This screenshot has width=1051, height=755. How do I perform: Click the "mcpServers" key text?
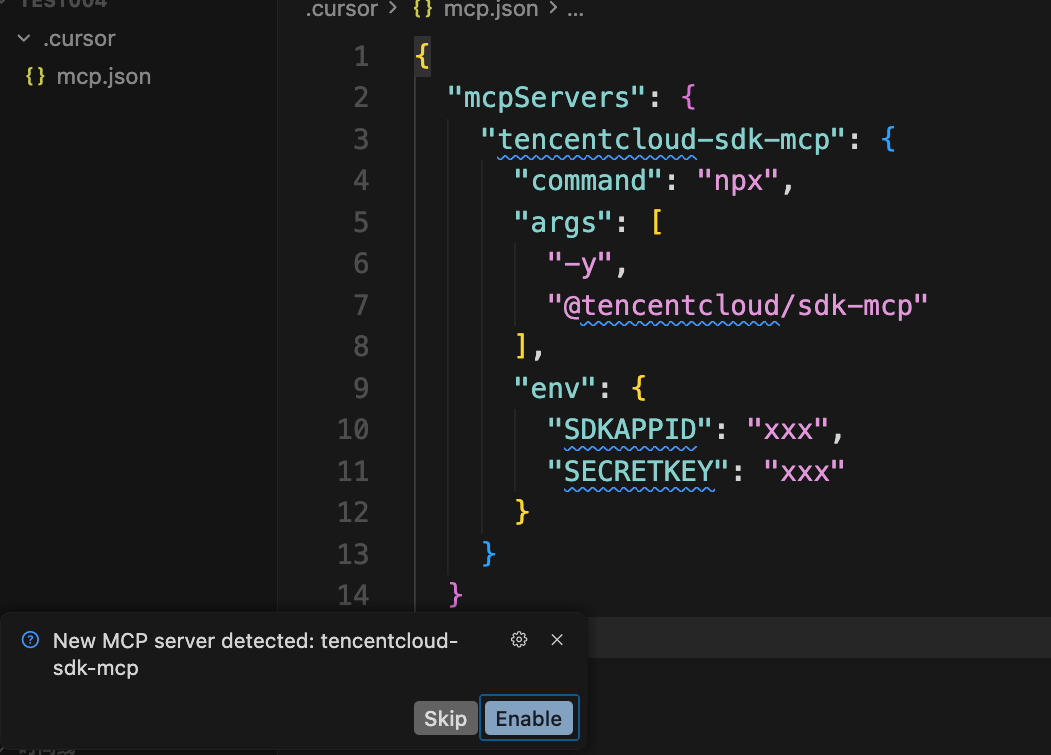(x=546, y=98)
